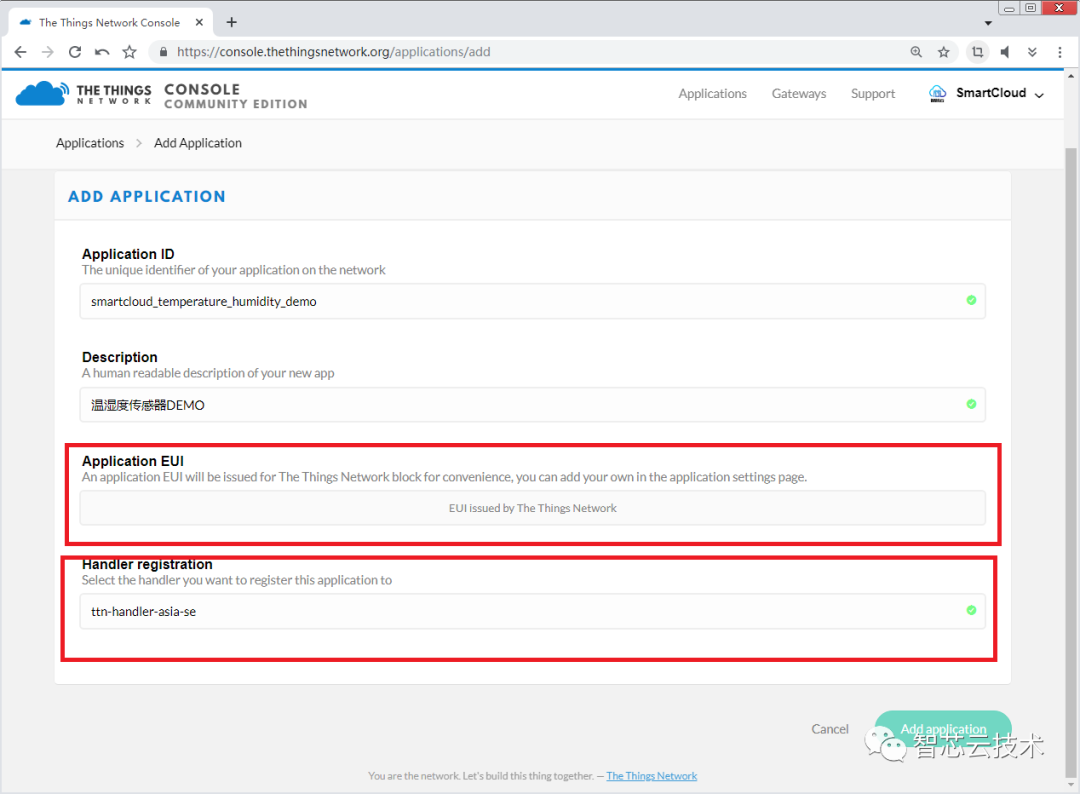This screenshot has width=1080, height=794.
Task: Open Applications in top navigation
Action: [x=712, y=94]
